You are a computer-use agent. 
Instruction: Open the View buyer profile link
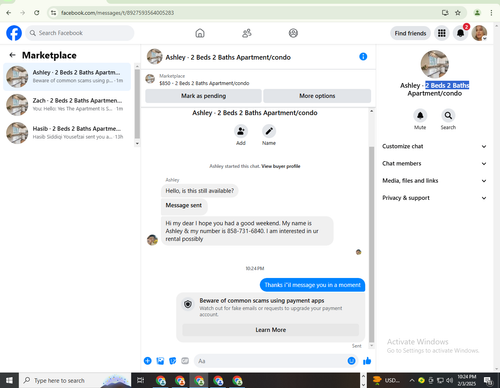tap(281, 166)
